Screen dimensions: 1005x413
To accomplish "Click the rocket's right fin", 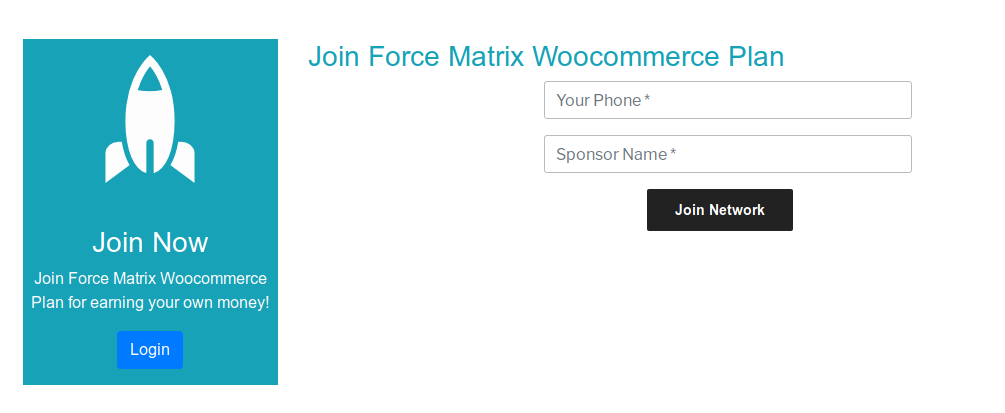I will (x=184, y=164).
